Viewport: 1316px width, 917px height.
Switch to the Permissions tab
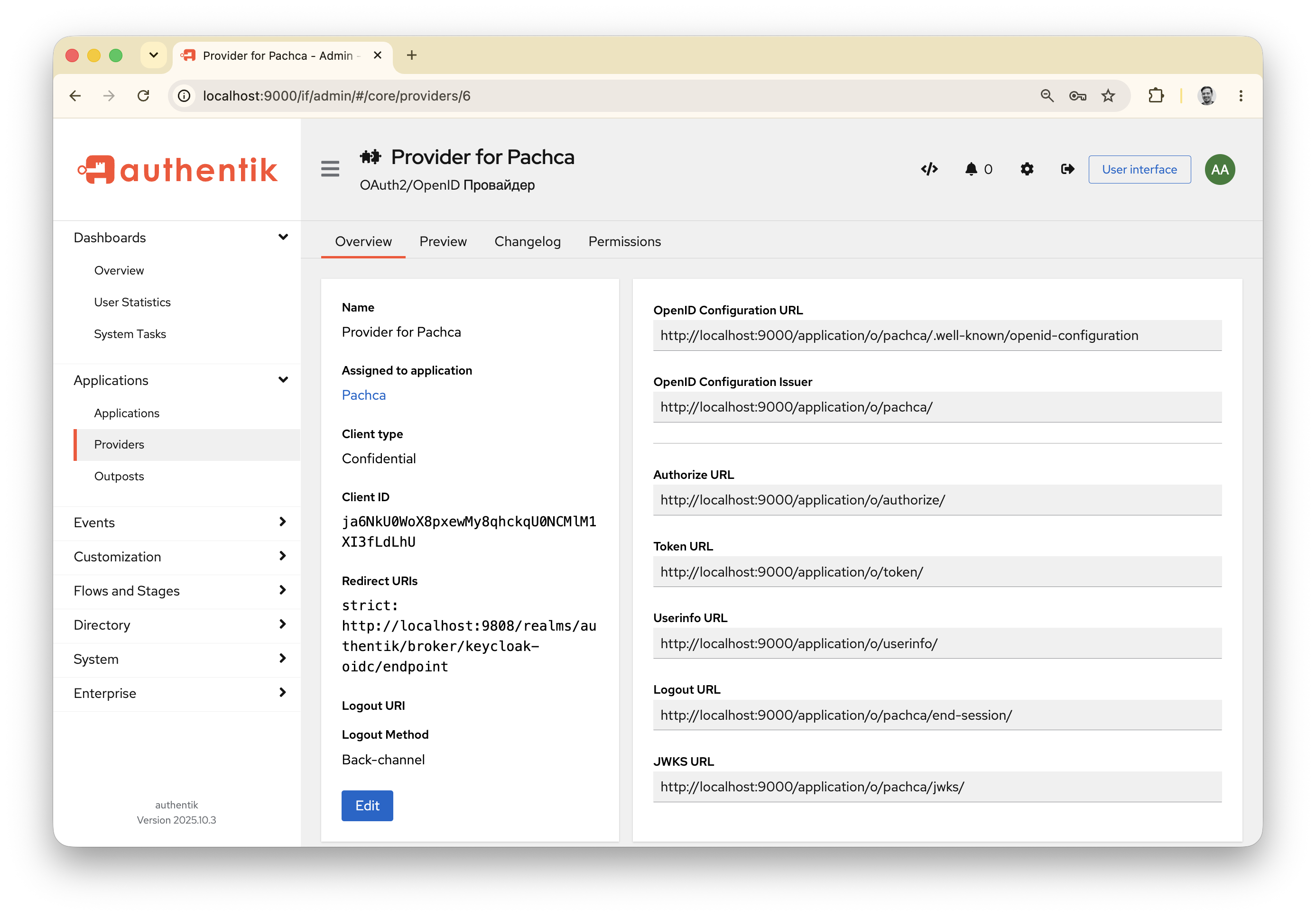(624, 241)
